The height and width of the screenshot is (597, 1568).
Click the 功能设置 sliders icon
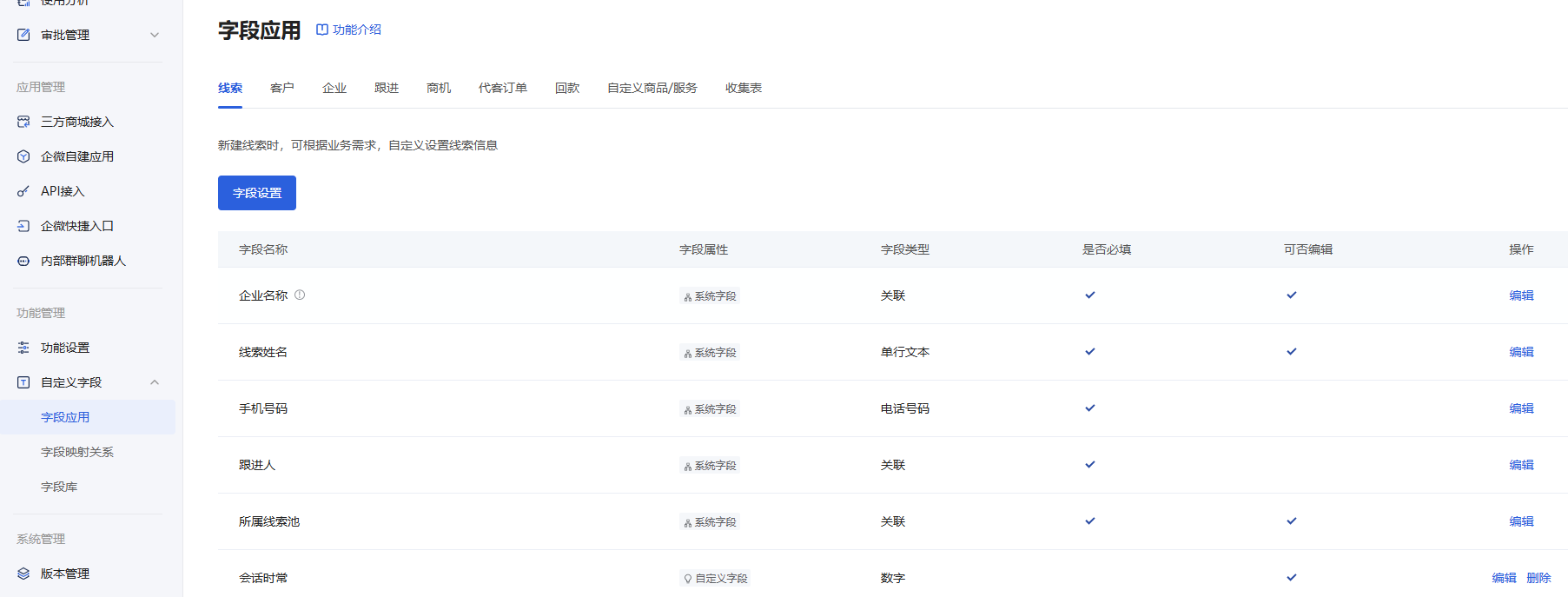[23, 348]
